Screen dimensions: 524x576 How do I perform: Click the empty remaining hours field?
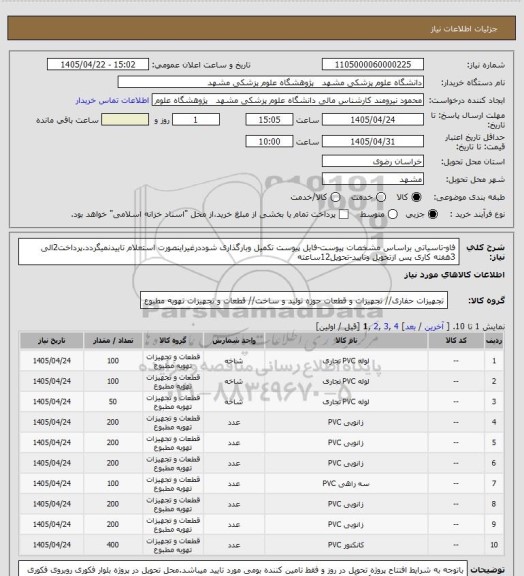click(125, 120)
